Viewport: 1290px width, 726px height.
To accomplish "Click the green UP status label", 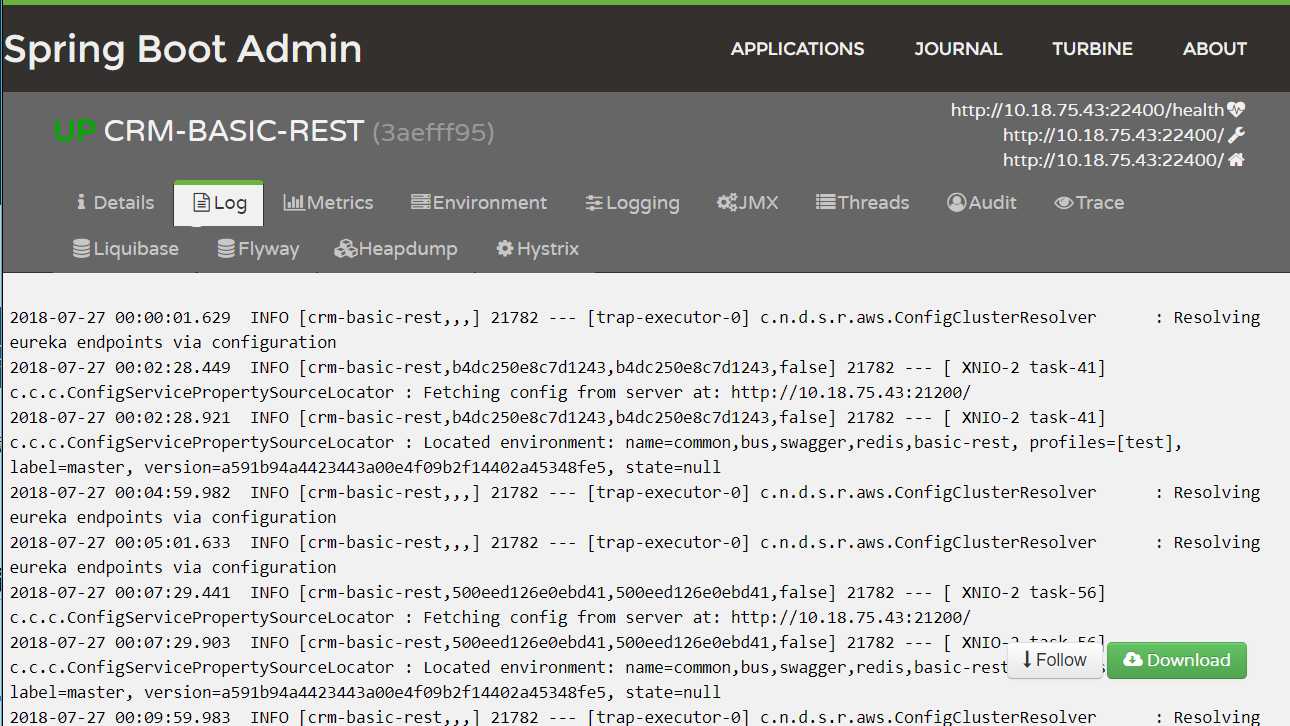I will tap(75, 131).
